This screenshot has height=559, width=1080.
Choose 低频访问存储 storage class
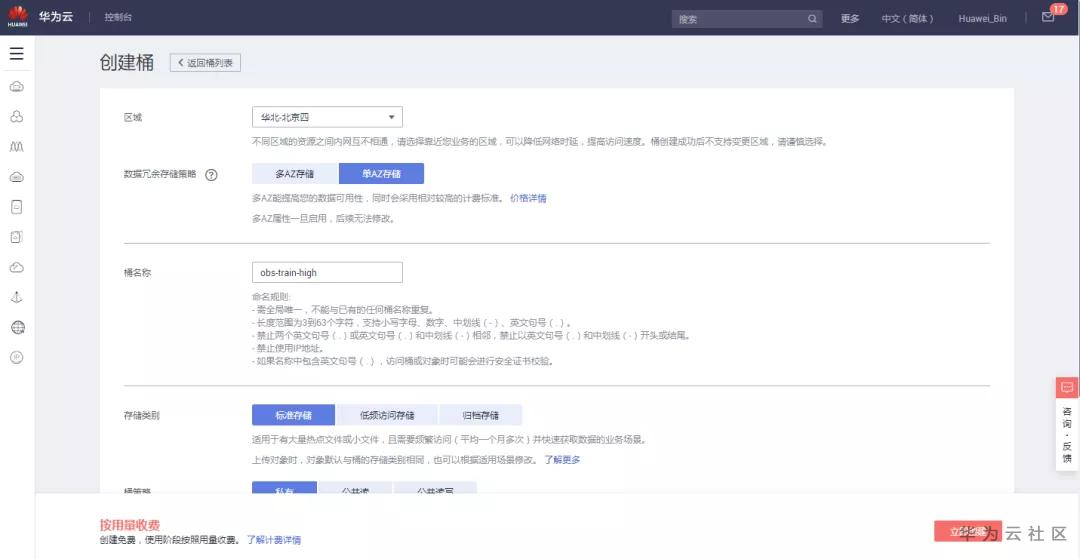click(x=387, y=415)
